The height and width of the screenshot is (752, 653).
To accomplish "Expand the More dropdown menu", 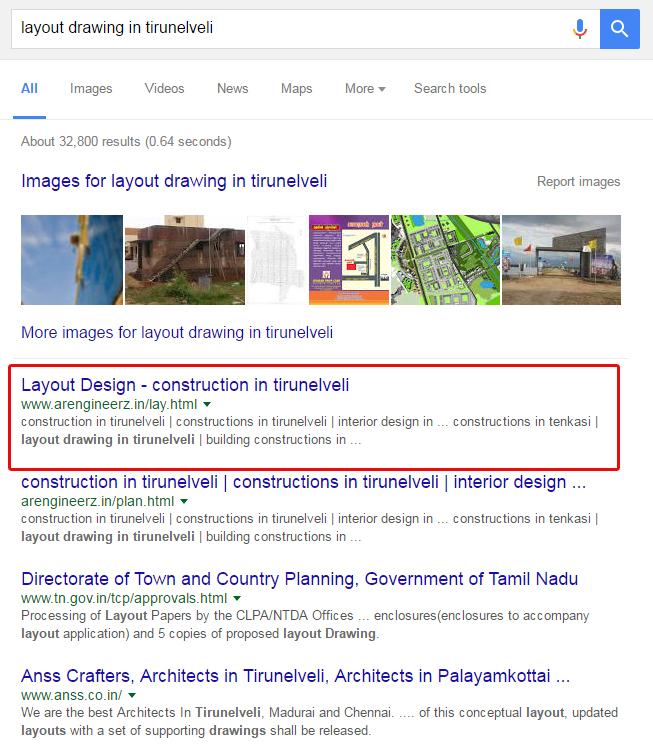I will tap(365, 89).
